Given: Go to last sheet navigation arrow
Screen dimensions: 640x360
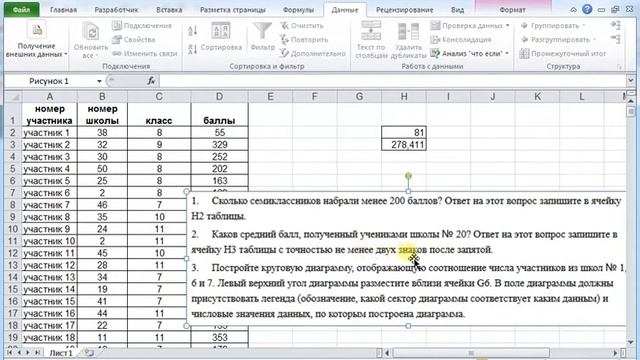Looking at the screenshot, I should click(37, 352).
